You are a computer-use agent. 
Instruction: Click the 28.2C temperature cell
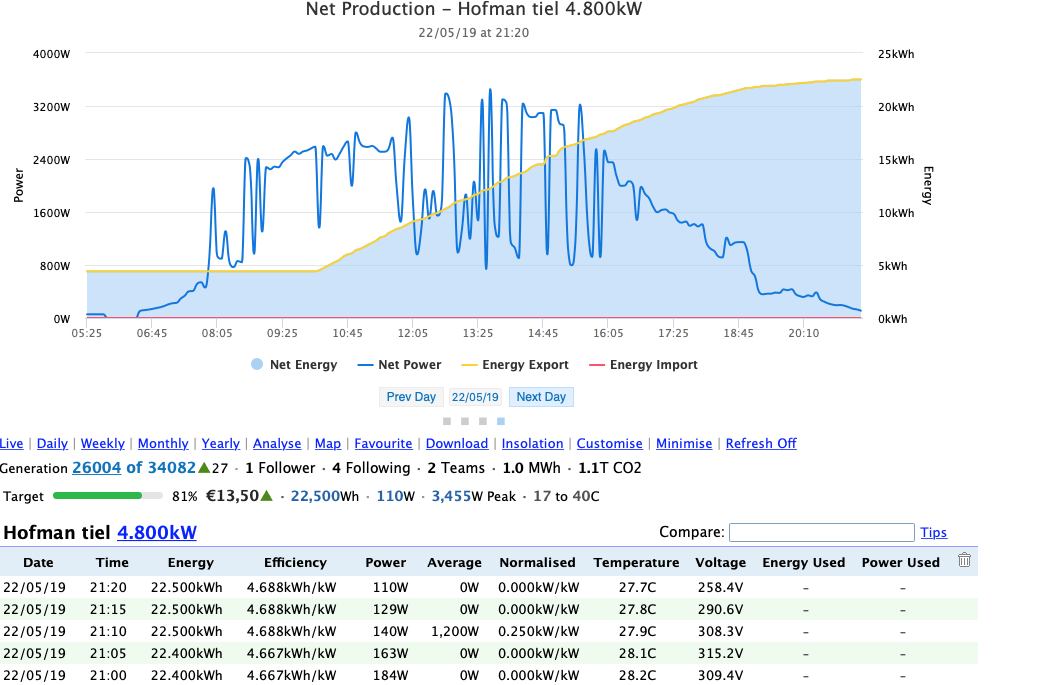pos(637,675)
